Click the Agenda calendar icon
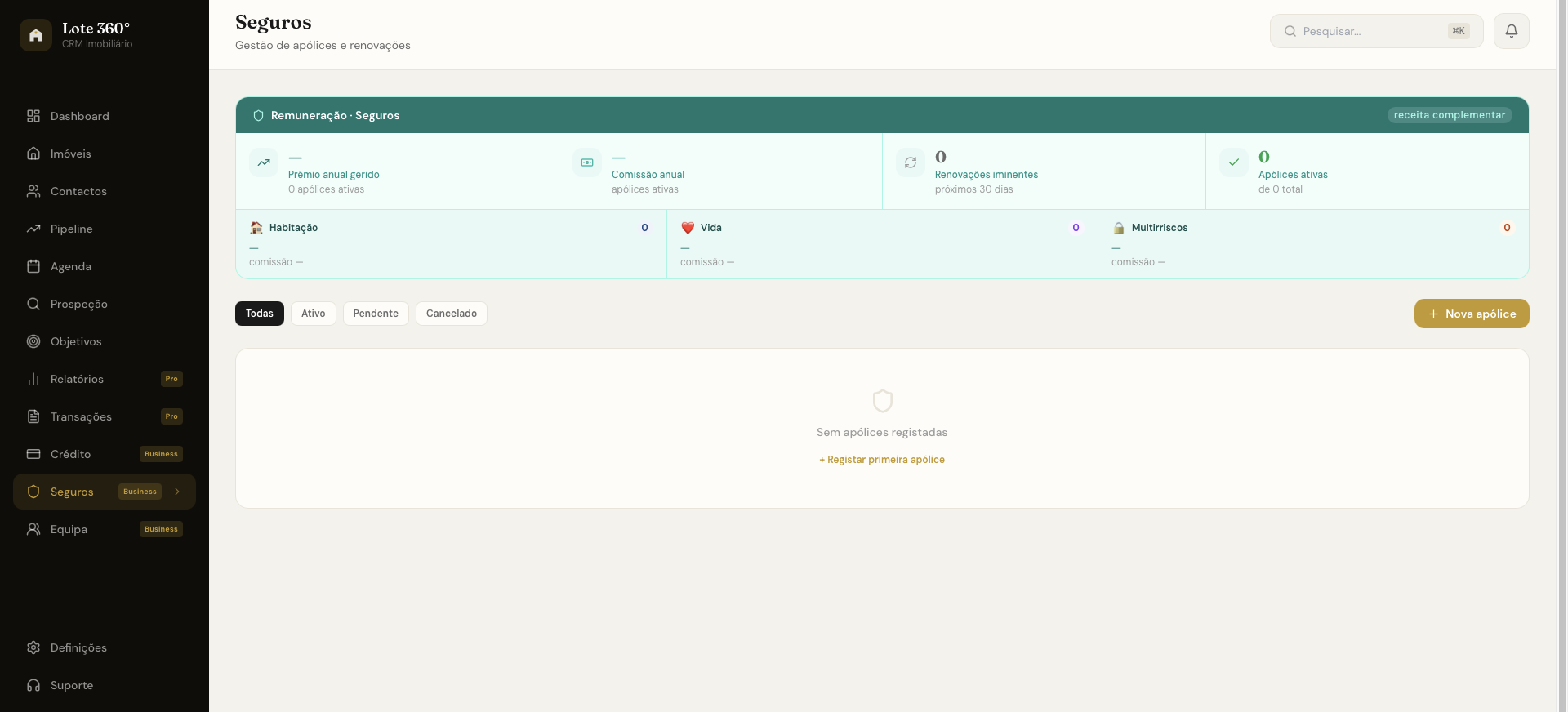 click(33, 266)
